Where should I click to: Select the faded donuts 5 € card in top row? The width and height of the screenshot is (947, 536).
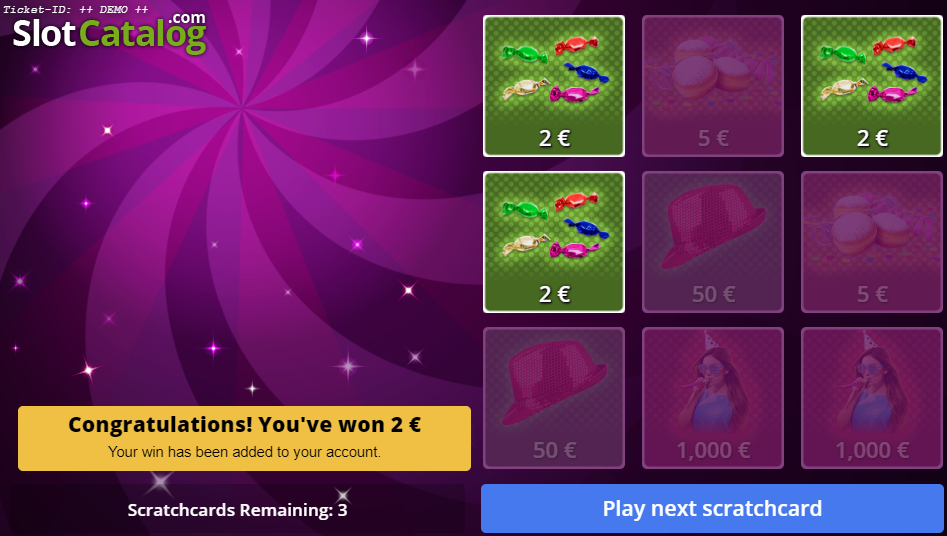pyautogui.click(x=713, y=86)
